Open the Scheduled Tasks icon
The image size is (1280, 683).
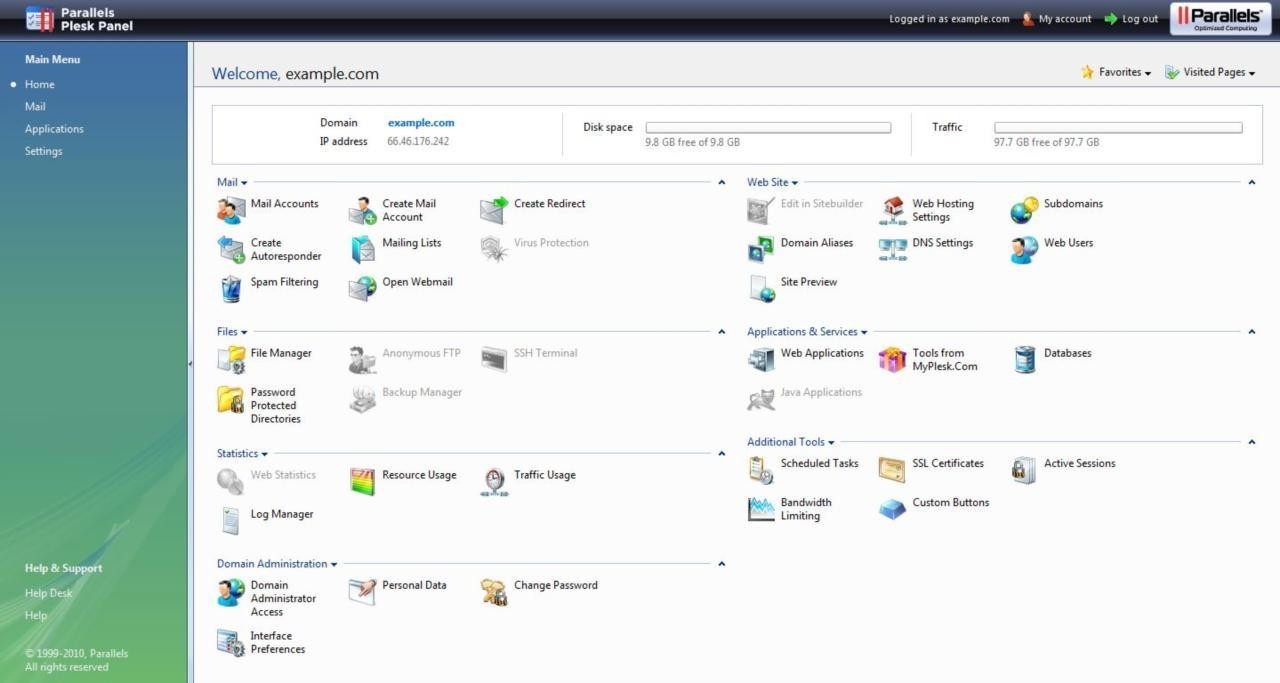pos(761,470)
